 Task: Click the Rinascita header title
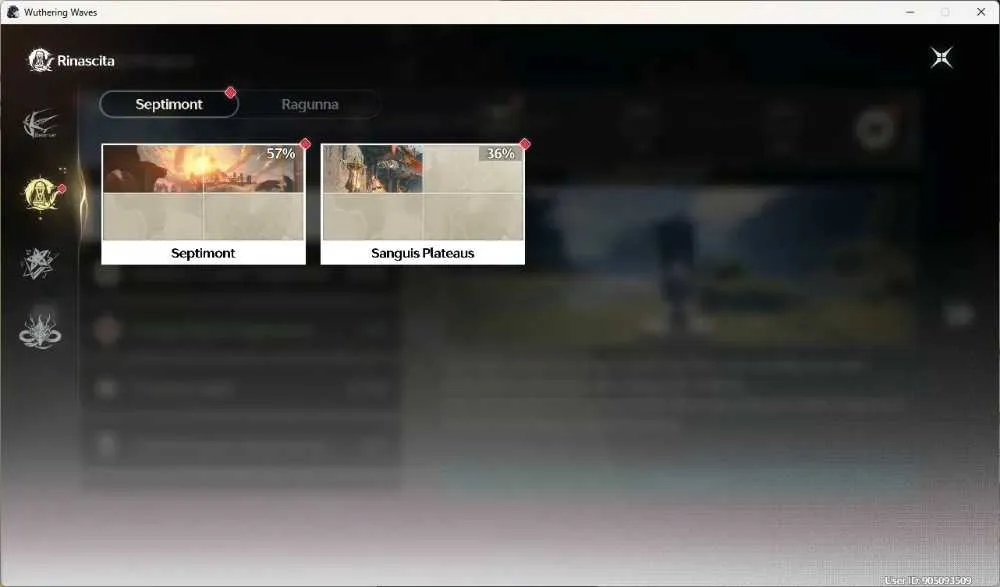[x=86, y=61]
